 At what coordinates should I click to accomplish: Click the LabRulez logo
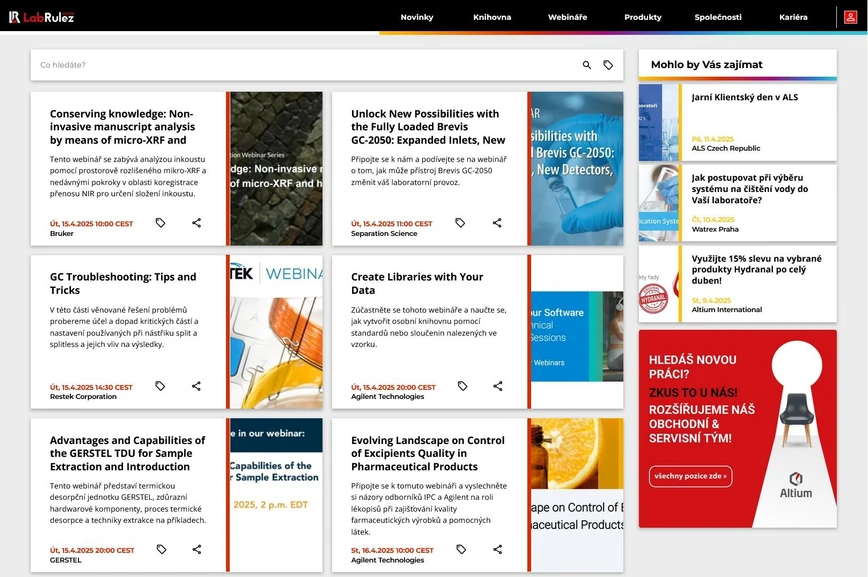[x=43, y=16]
